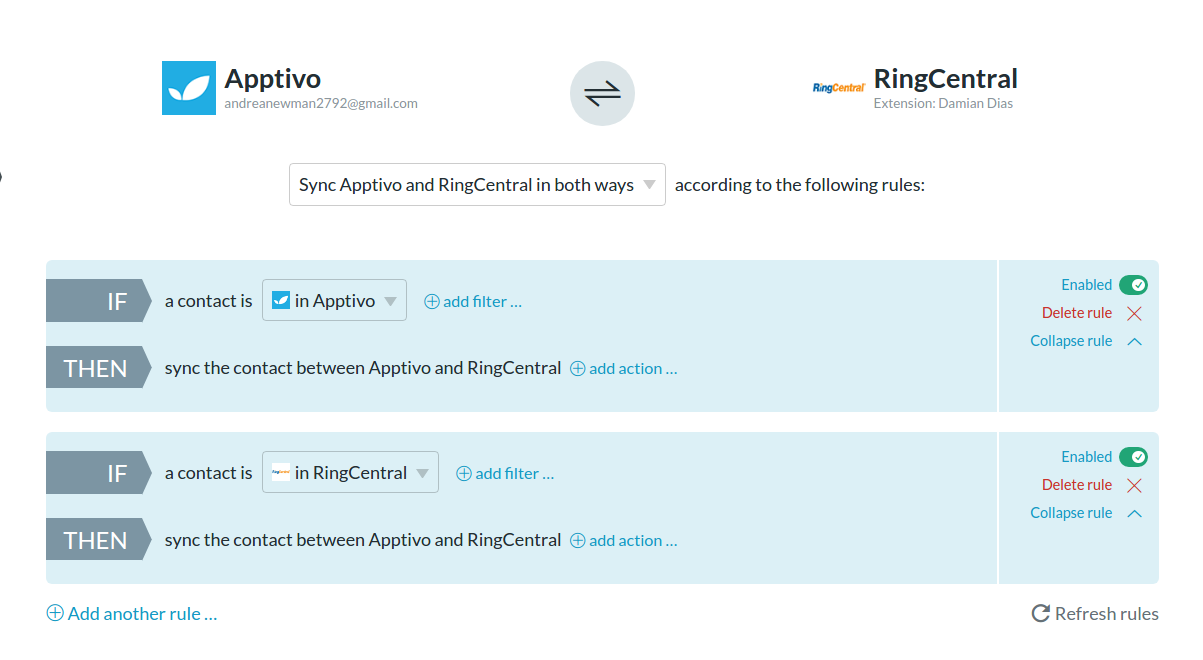Open the 'in Apptivo' source dropdown
Image resolution: width=1203 pixels, height=660 pixels.
pos(334,300)
